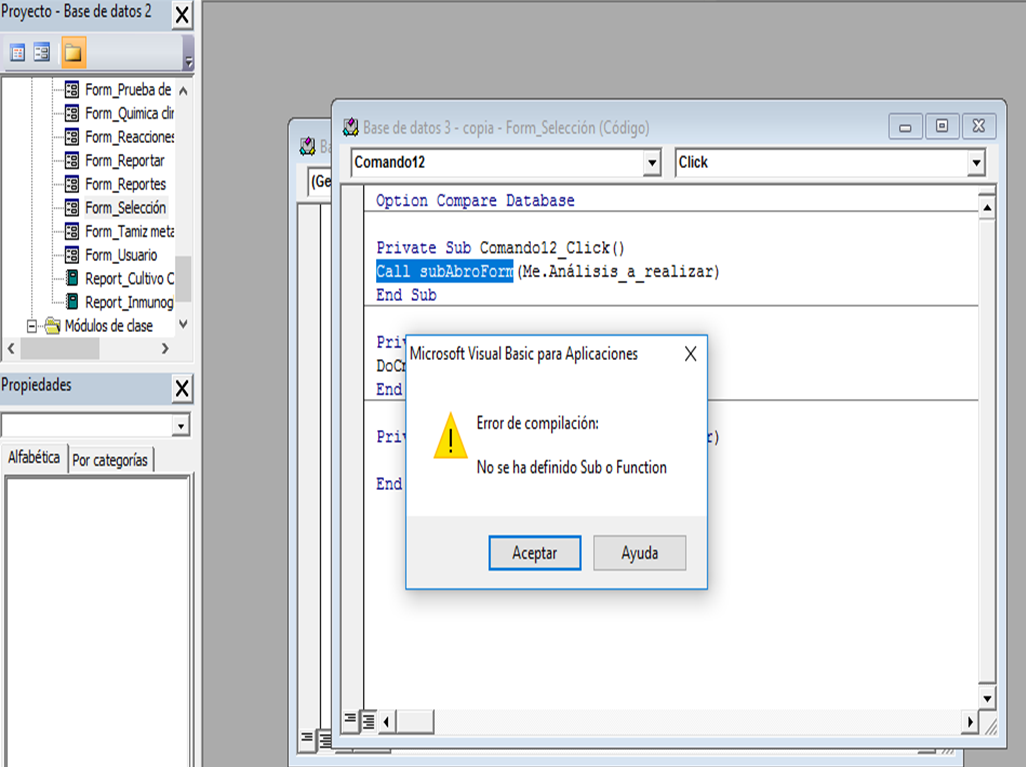1026x767 pixels.
Task: Click Ayuda in the error dialog
Action: coord(639,553)
